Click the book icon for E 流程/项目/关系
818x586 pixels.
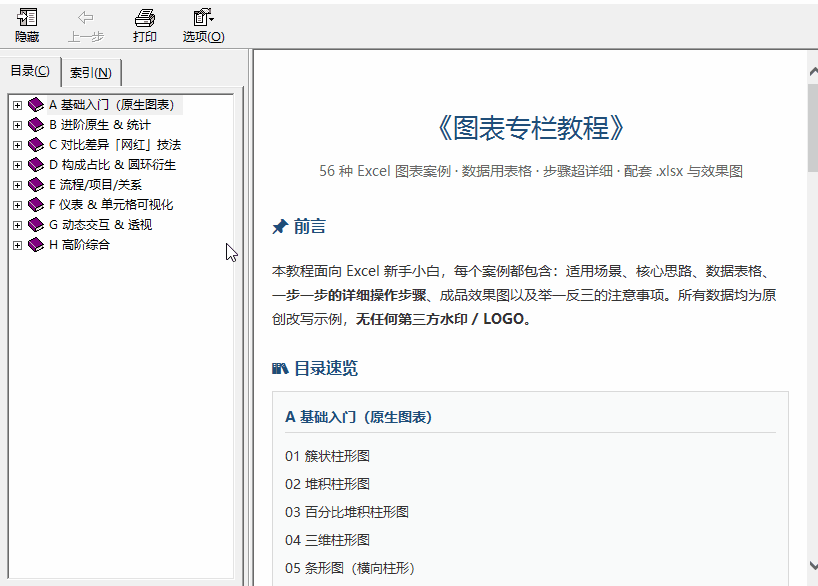click(35, 185)
